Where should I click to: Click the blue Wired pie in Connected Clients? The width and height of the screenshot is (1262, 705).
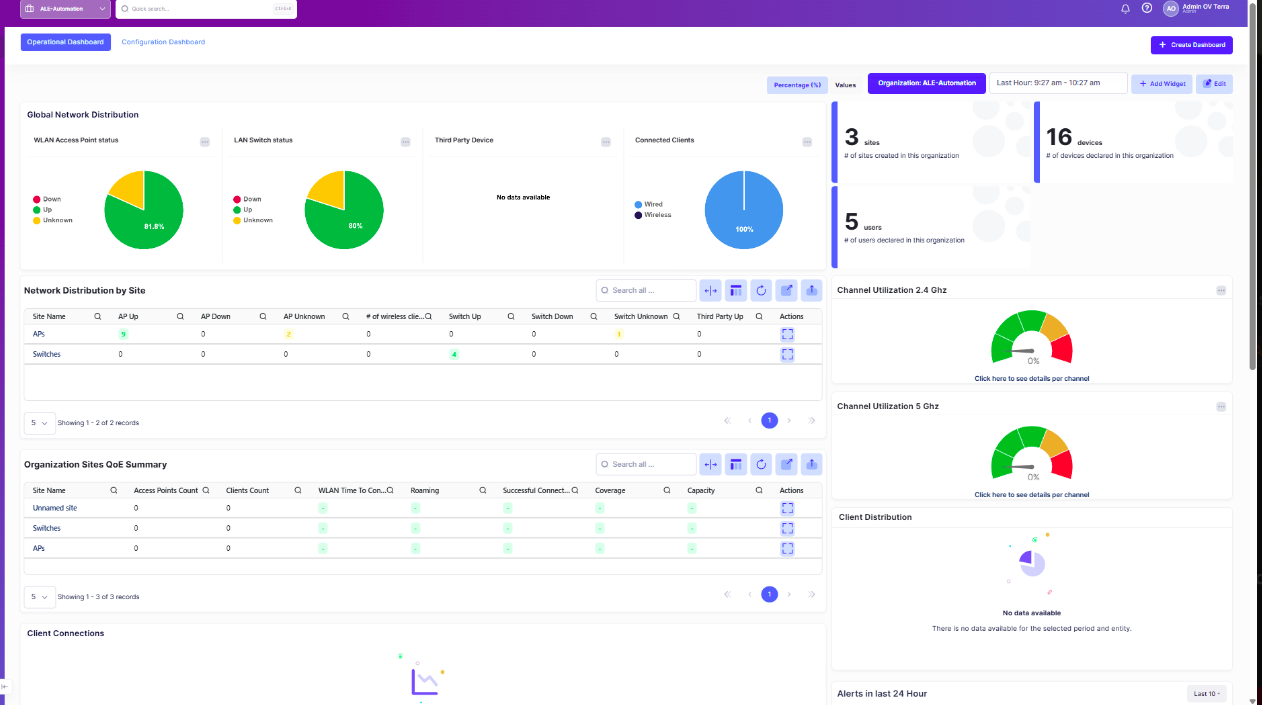744,210
